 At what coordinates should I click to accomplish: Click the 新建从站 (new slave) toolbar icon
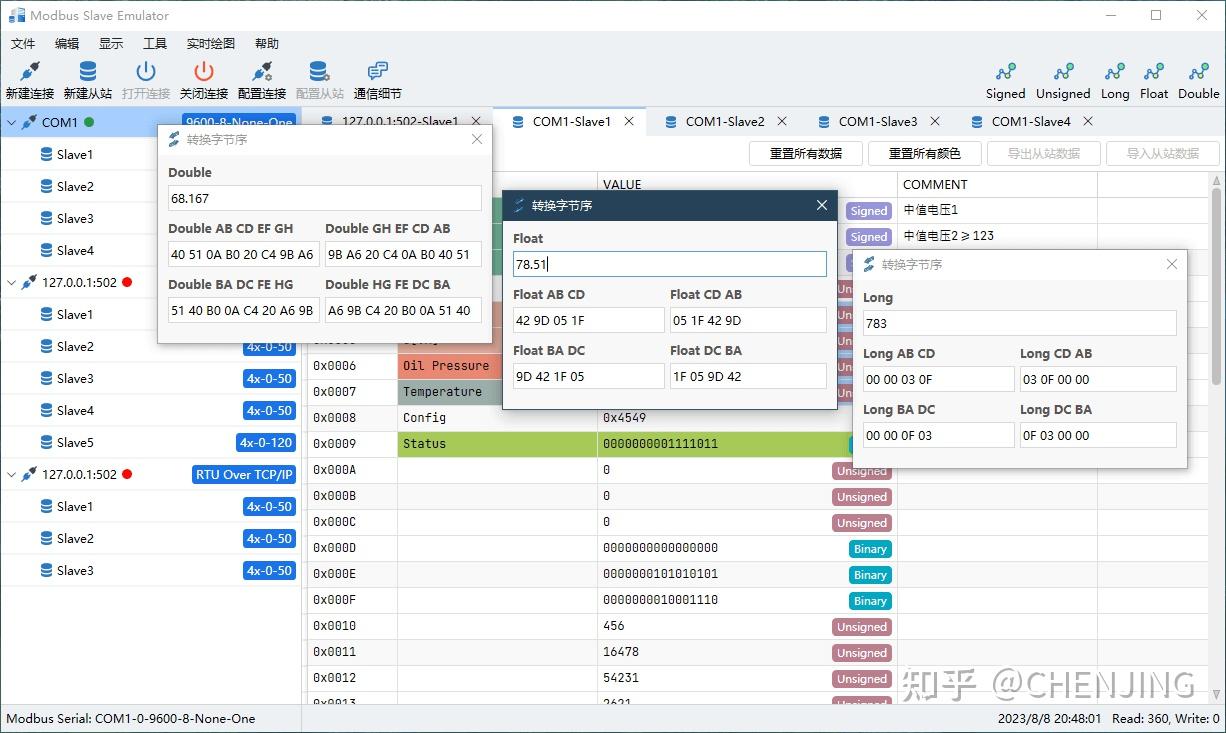(87, 79)
